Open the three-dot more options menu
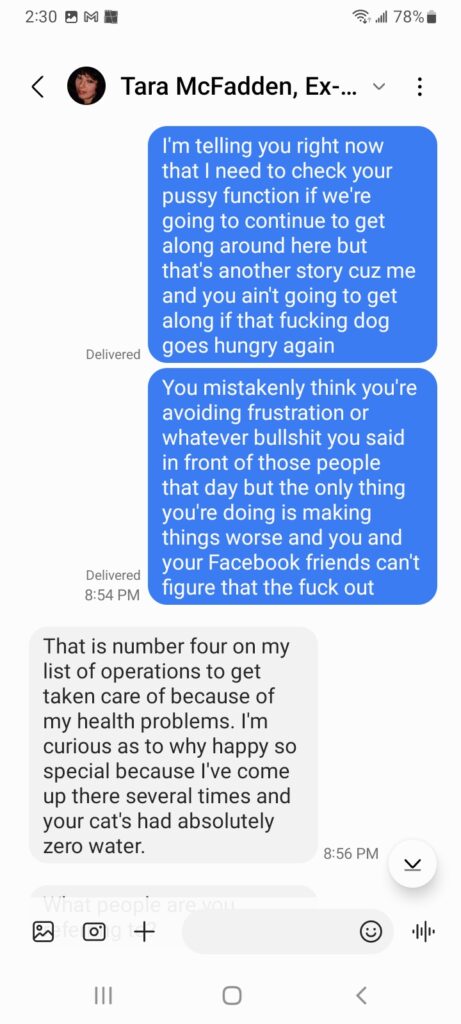This screenshot has height=1024, width=461. [x=420, y=86]
